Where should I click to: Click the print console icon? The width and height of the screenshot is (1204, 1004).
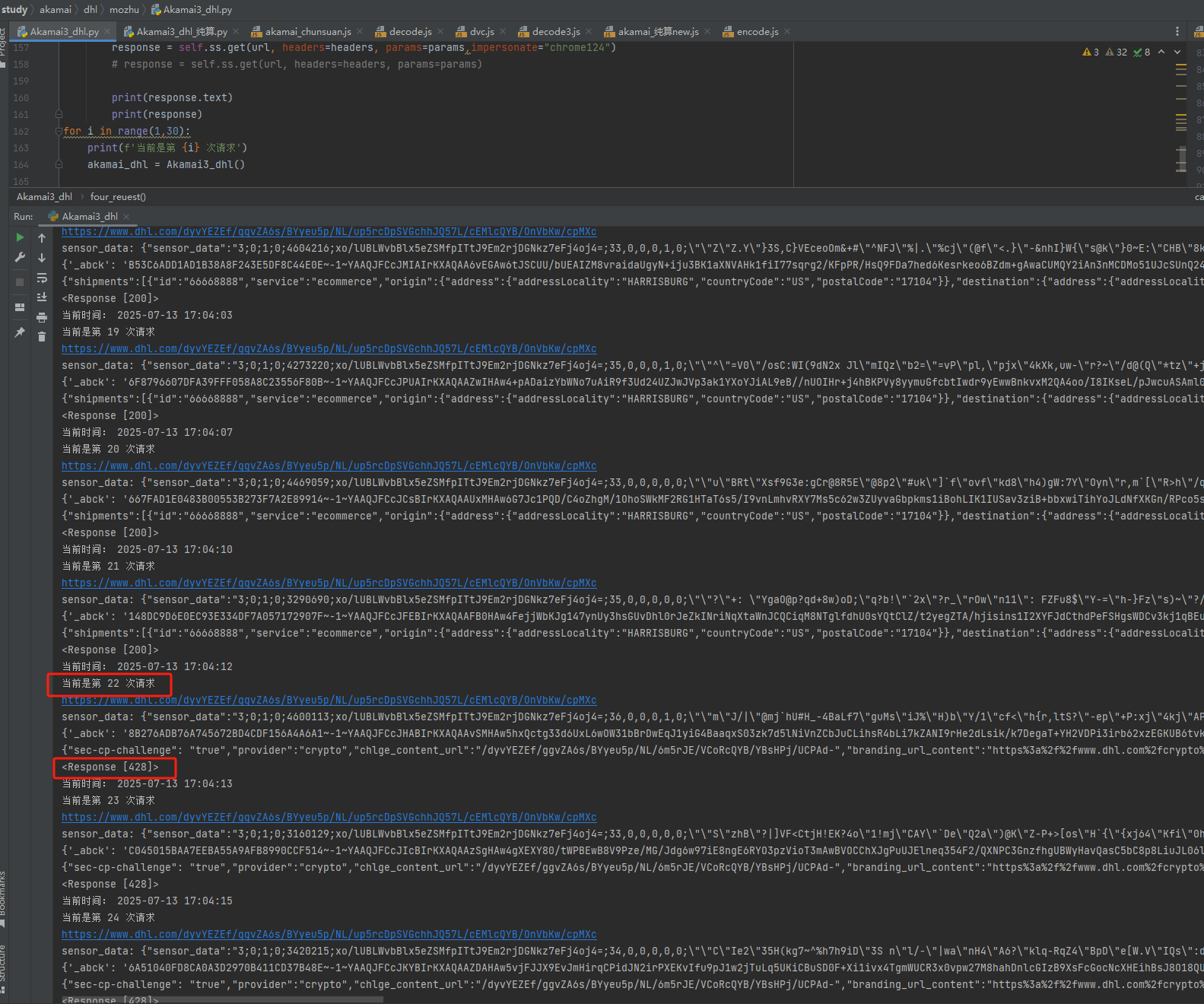click(42, 317)
